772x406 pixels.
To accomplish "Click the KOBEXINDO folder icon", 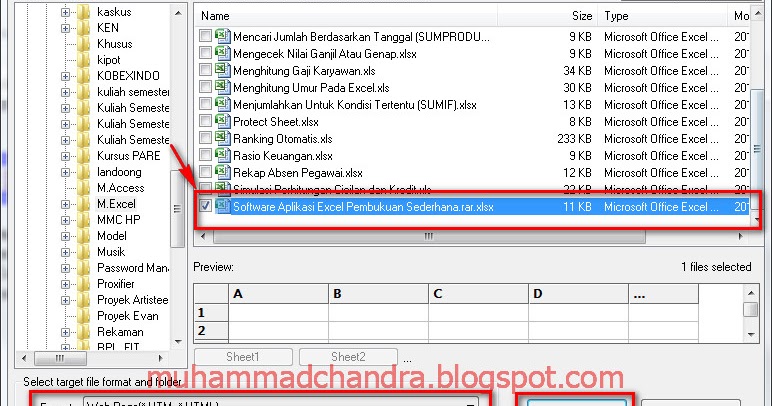I will (84, 76).
